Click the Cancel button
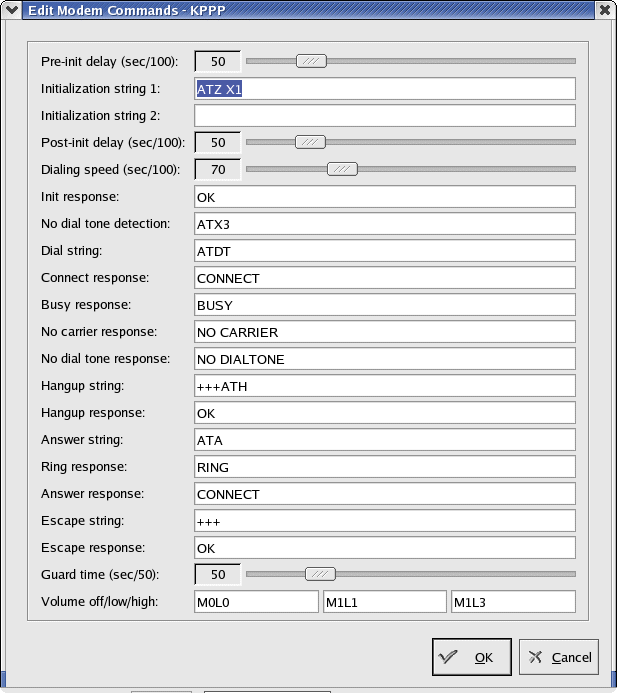The height and width of the screenshot is (693, 617). coord(559,657)
